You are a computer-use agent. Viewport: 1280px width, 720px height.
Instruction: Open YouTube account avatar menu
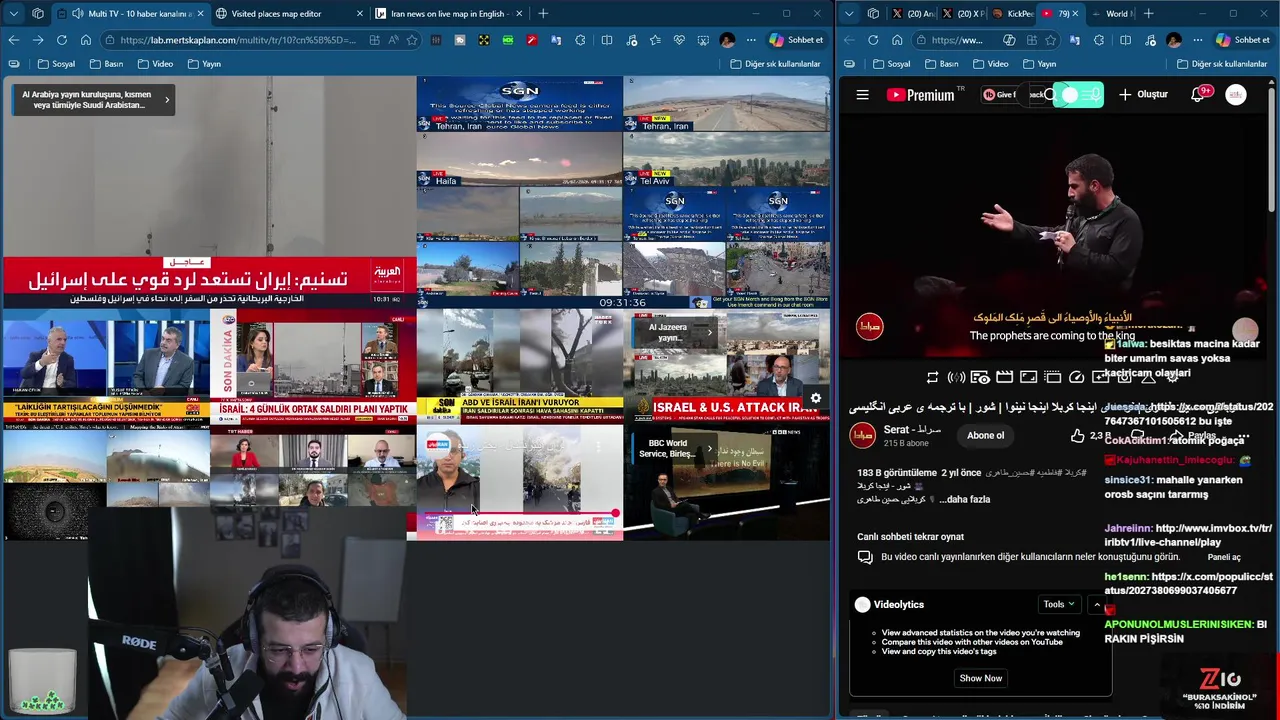1236,95
